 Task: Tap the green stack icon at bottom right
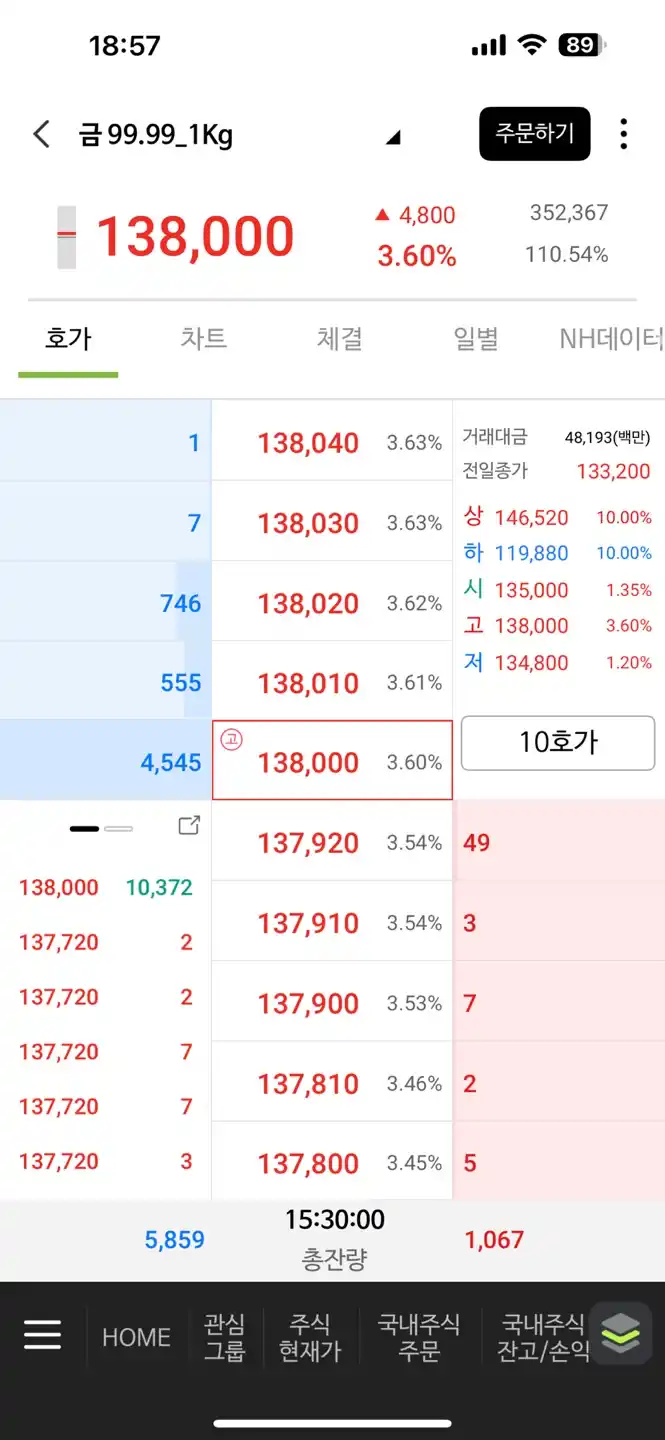point(621,1334)
